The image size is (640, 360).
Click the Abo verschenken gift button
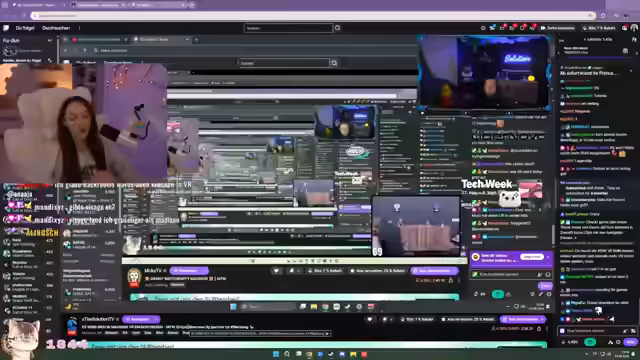468,319
